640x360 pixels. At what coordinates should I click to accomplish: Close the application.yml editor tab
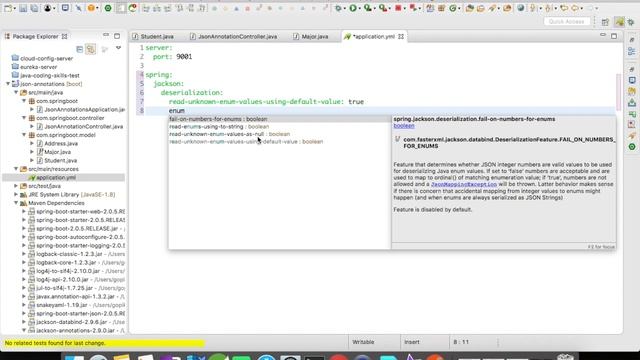[401, 36]
